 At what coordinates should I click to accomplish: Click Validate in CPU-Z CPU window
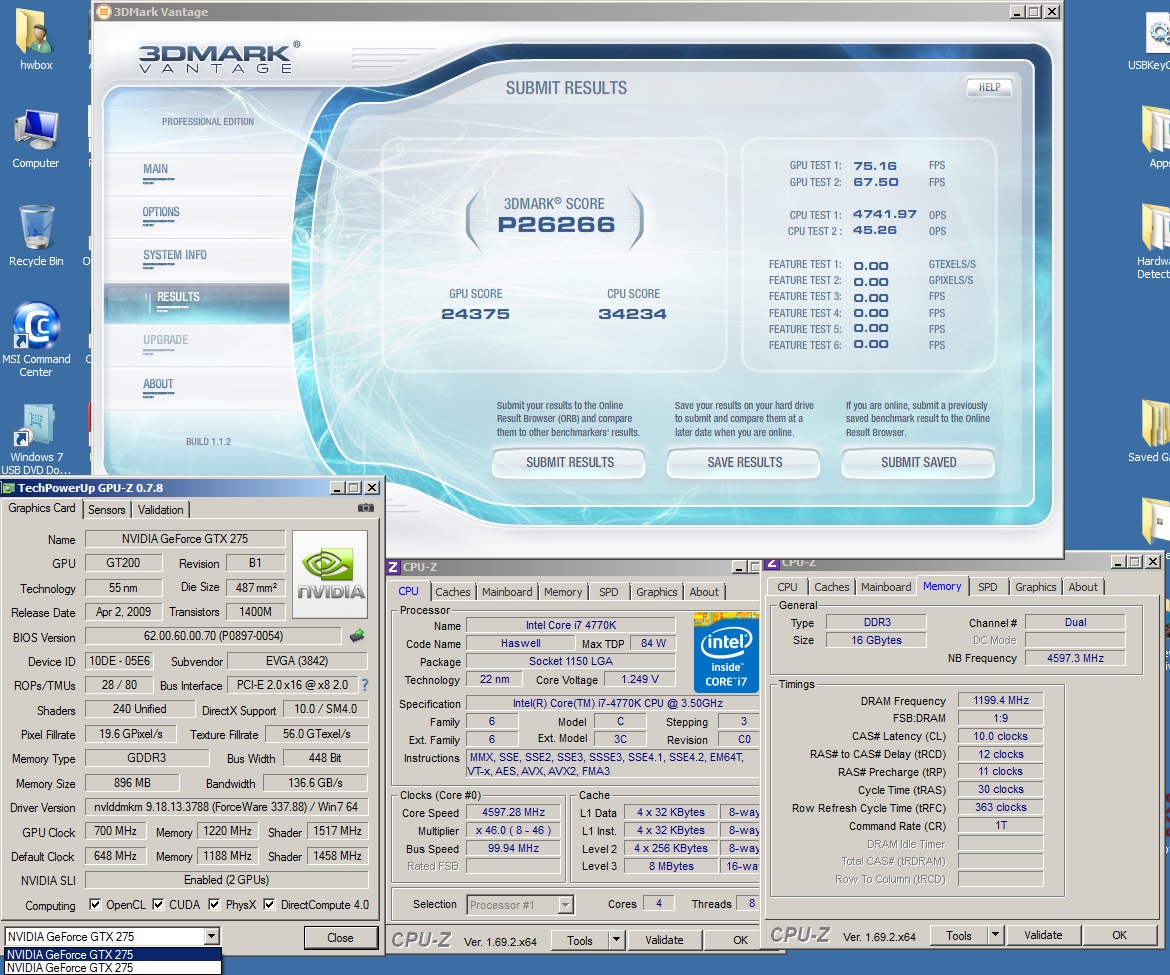(664, 940)
